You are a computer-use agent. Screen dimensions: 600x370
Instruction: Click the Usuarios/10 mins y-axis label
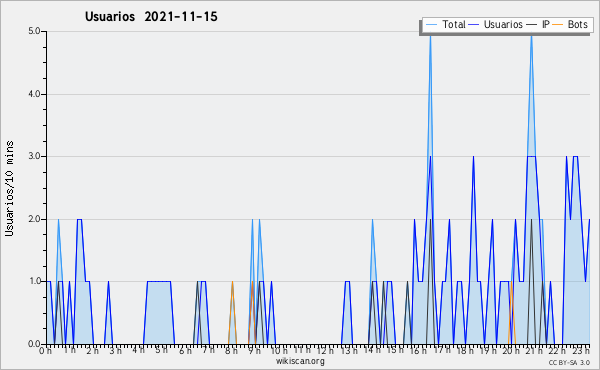pos(9,188)
